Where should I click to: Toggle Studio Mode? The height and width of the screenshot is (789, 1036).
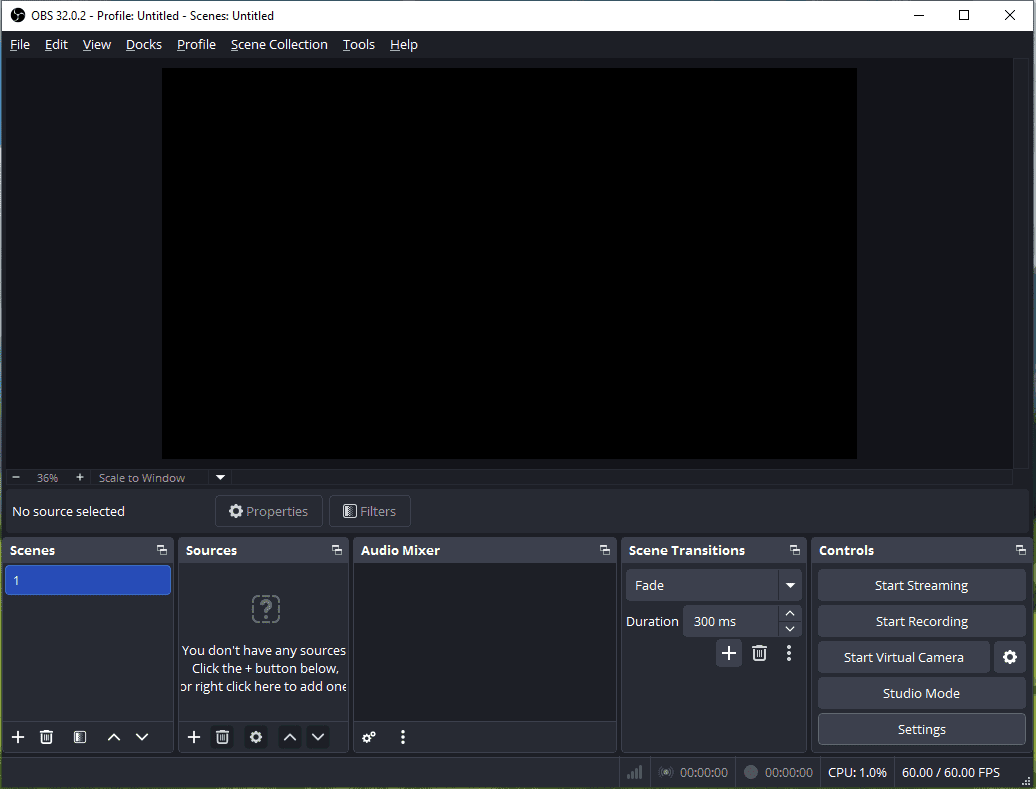pyautogui.click(x=921, y=693)
